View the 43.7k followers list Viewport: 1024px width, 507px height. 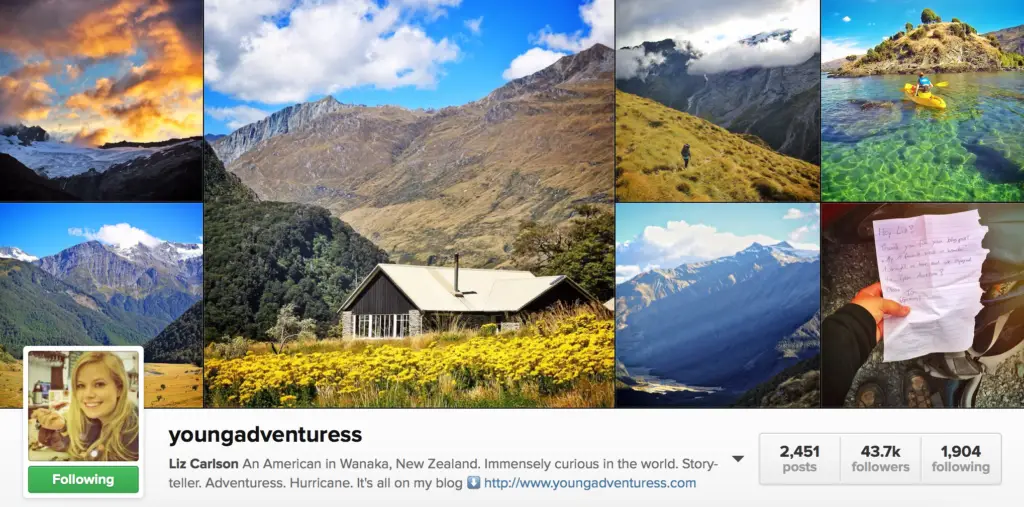[x=880, y=459]
